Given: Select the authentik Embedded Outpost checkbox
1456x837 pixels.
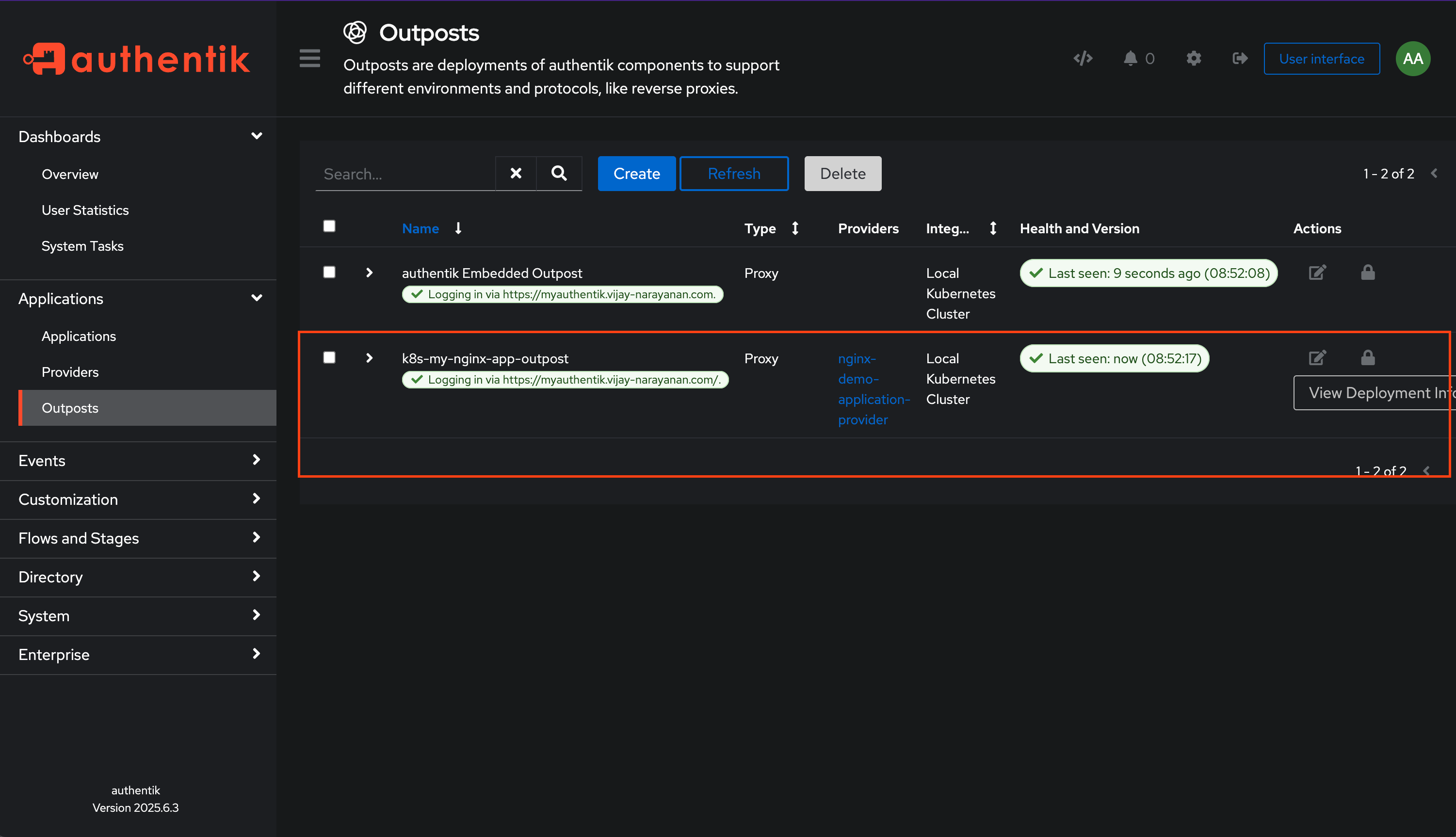Looking at the screenshot, I should pyautogui.click(x=329, y=272).
